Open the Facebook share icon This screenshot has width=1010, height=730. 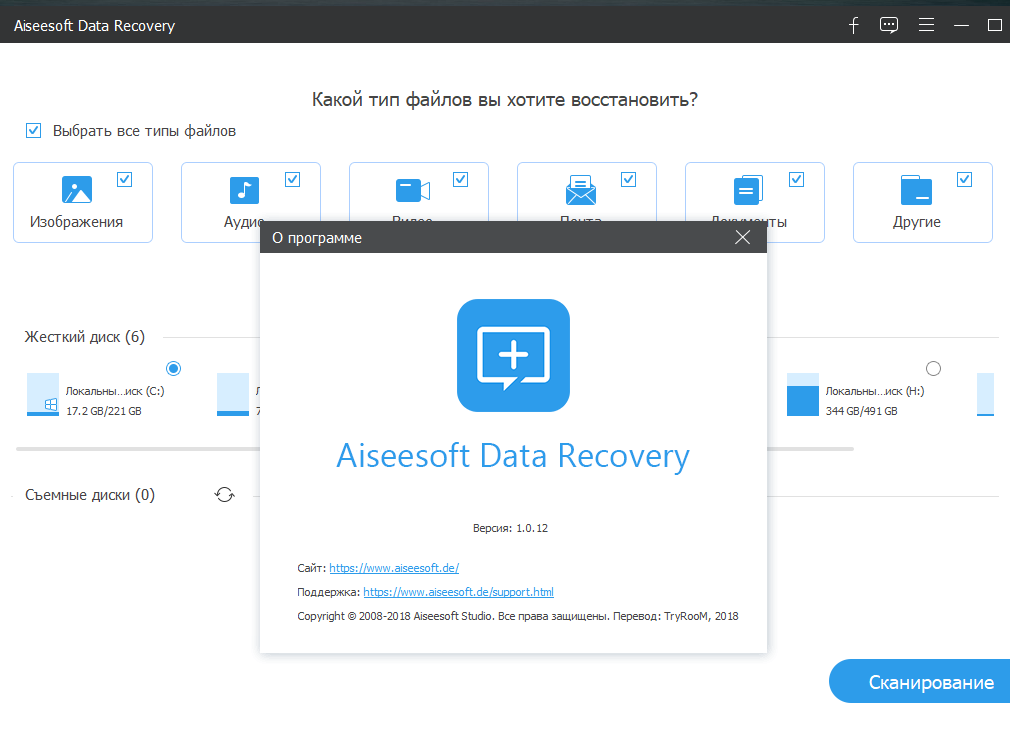853,25
